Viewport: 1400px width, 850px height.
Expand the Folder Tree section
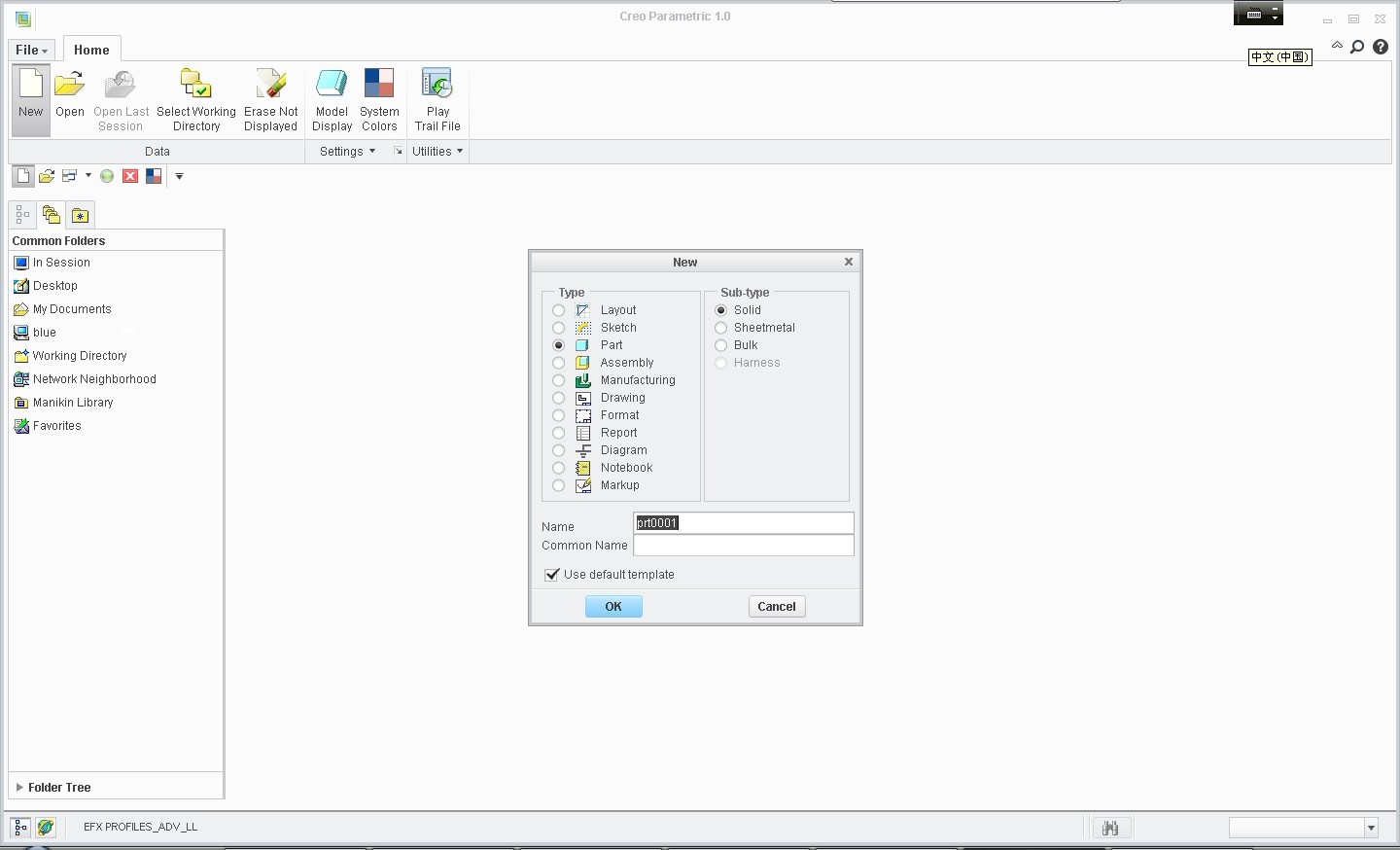[x=19, y=788]
